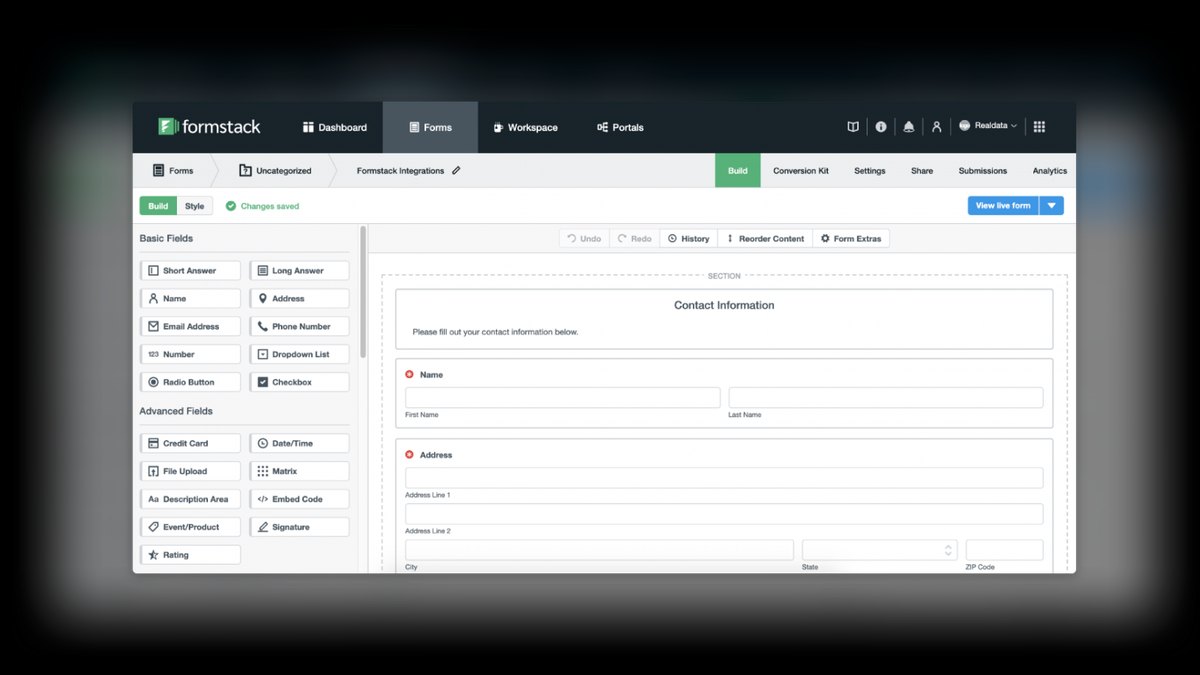This screenshot has width=1200, height=675.
Task: Add an Embed Code field
Action: point(299,499)
